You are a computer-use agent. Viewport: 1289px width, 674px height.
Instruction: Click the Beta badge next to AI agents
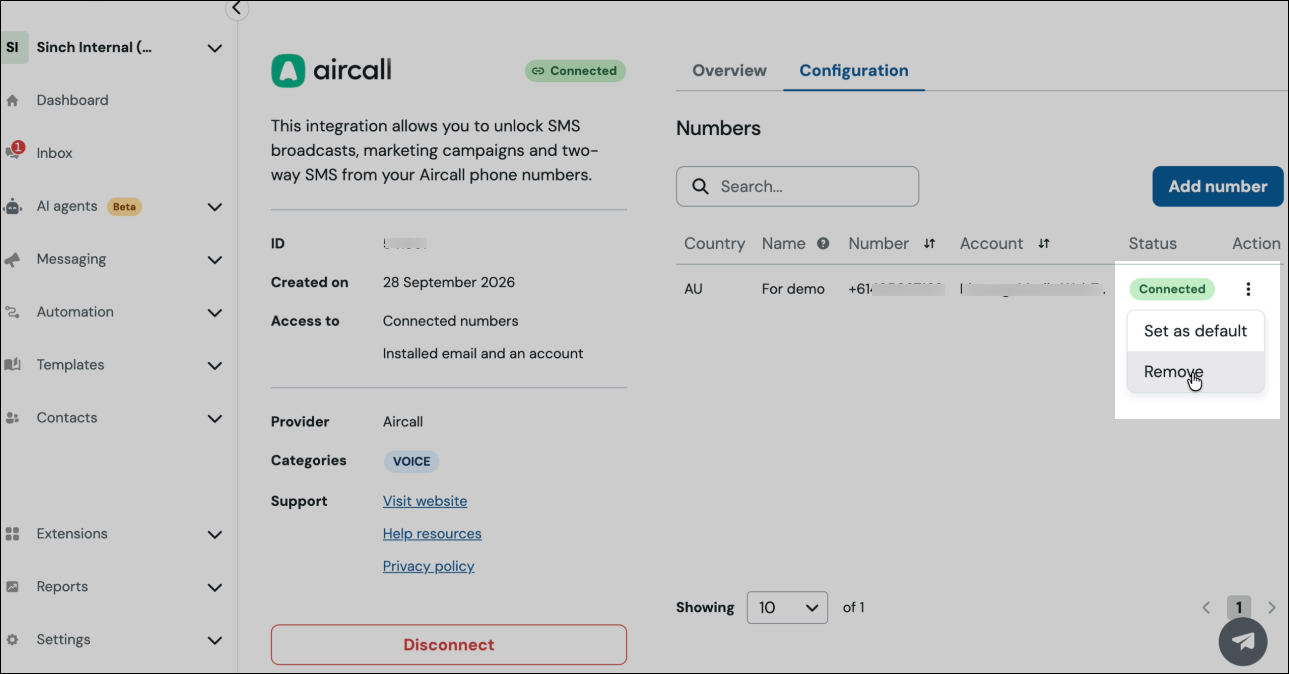tap(124, 207)
